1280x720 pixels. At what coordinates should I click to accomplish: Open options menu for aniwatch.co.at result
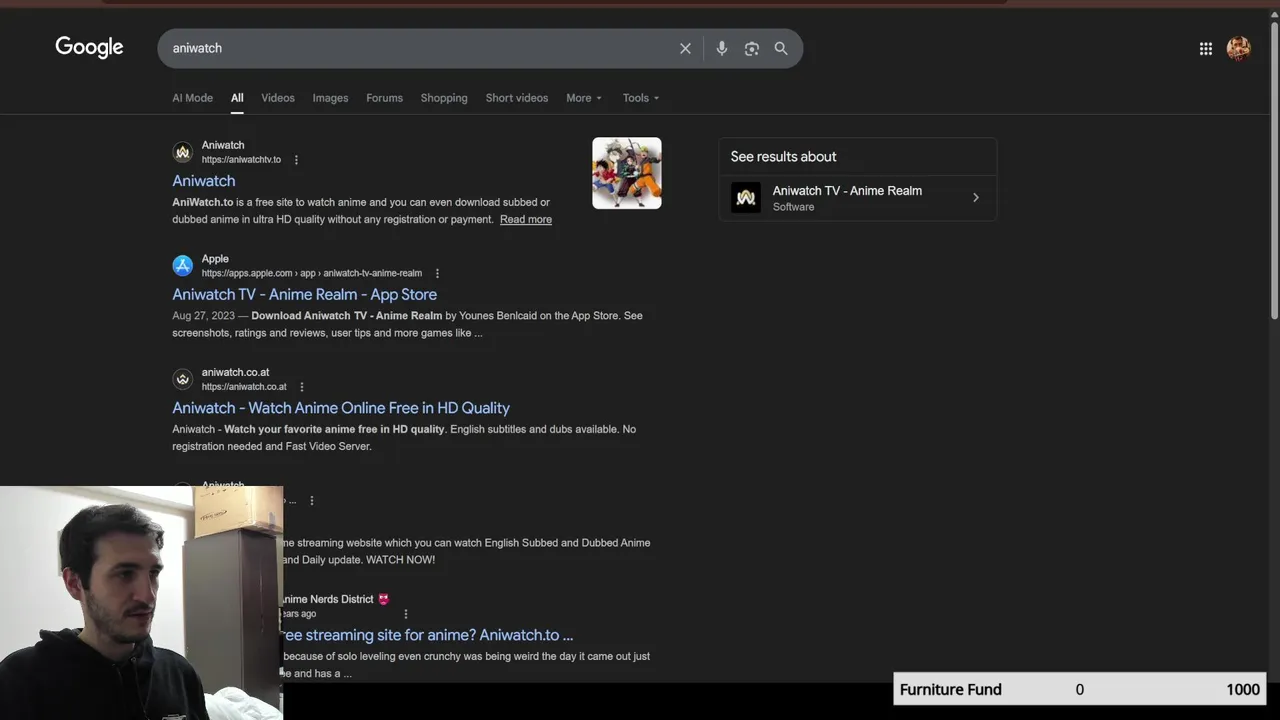click(x=301, y=387)
